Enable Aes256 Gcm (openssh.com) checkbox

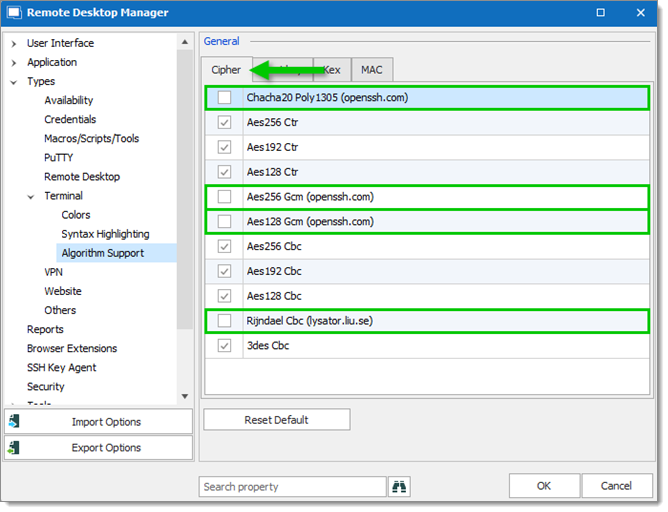(x=224, y=196)
